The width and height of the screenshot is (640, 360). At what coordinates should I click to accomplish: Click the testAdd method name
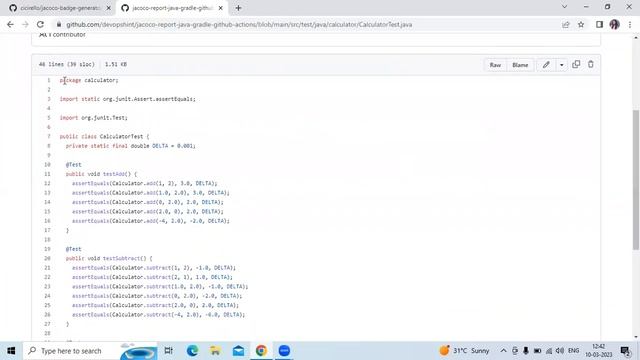pyautogui.click(x=114, y=174)
